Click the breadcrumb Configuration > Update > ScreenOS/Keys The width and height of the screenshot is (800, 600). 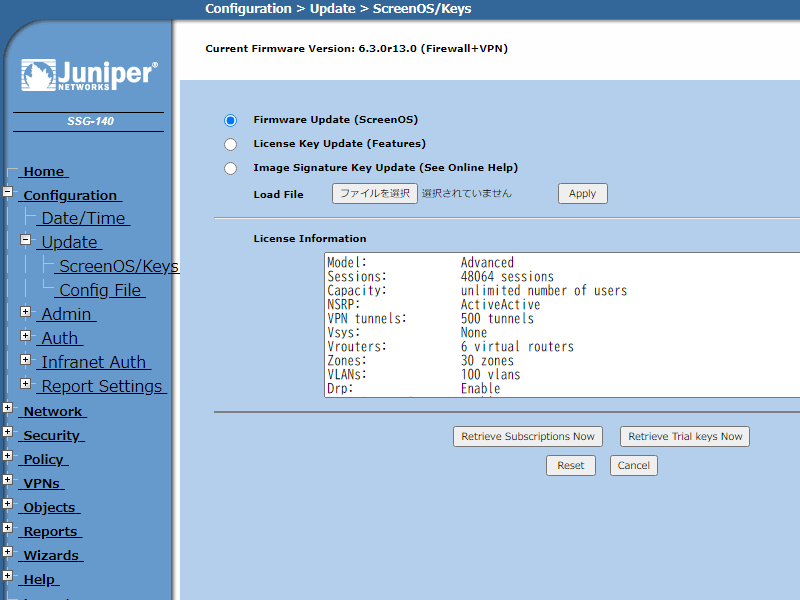click(x=338, y=9)
